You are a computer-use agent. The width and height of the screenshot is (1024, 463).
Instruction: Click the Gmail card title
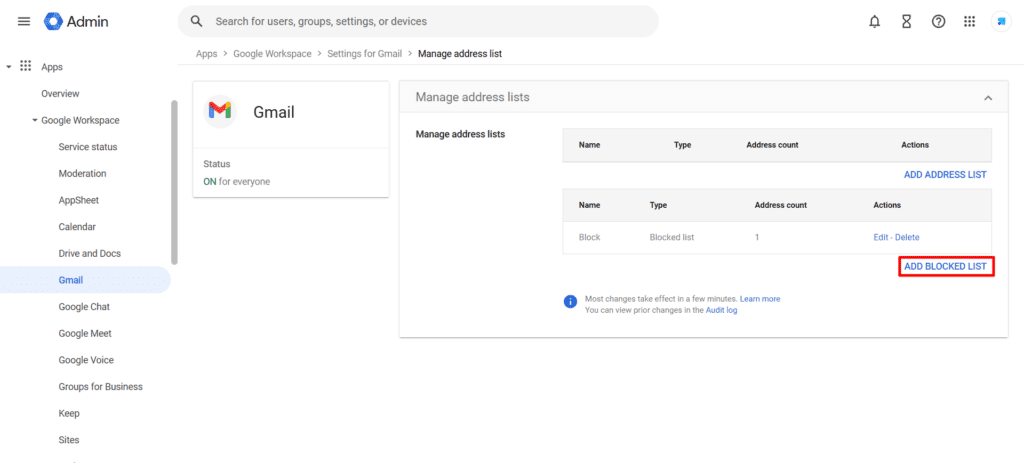click(274, 112)
